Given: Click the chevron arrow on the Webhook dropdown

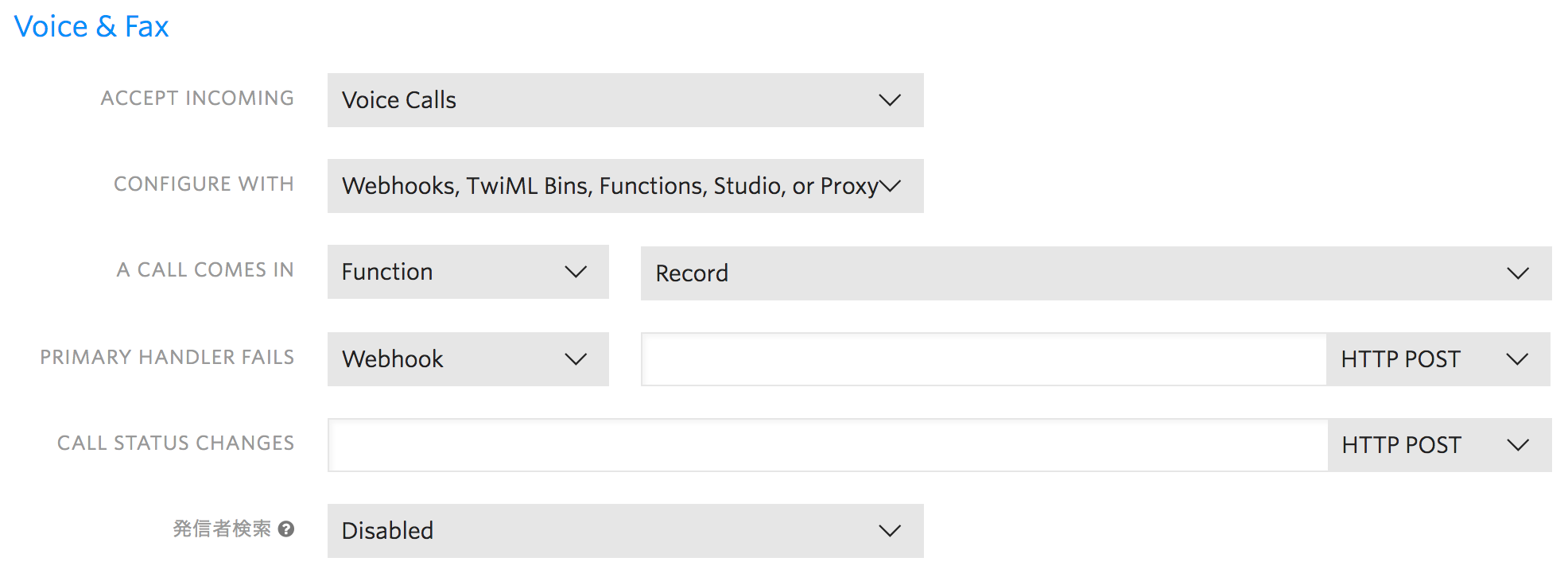Looking at the screenshot, I should [x=576, y=359].
